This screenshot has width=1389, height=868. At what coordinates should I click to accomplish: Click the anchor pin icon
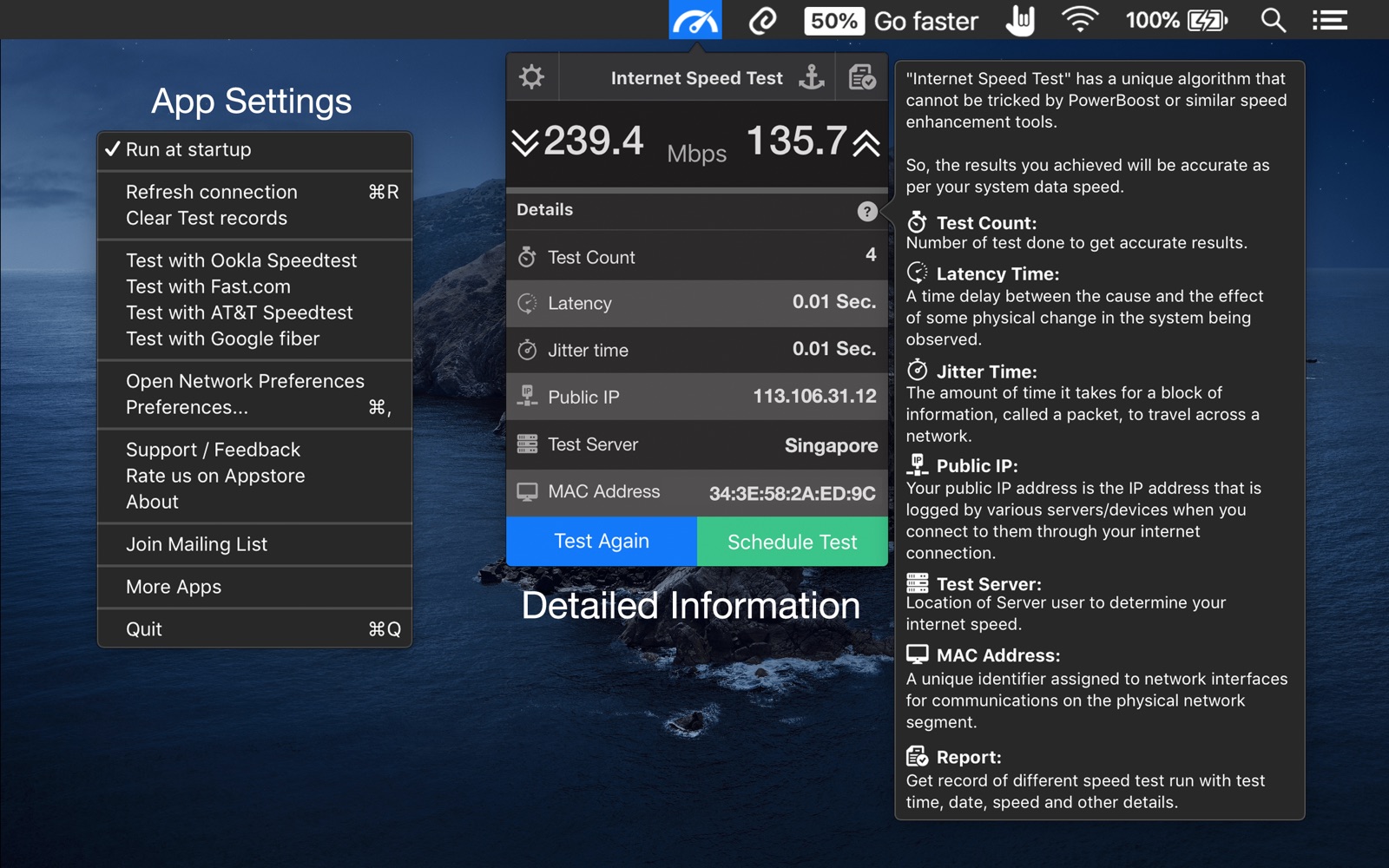tap(812, 77)
